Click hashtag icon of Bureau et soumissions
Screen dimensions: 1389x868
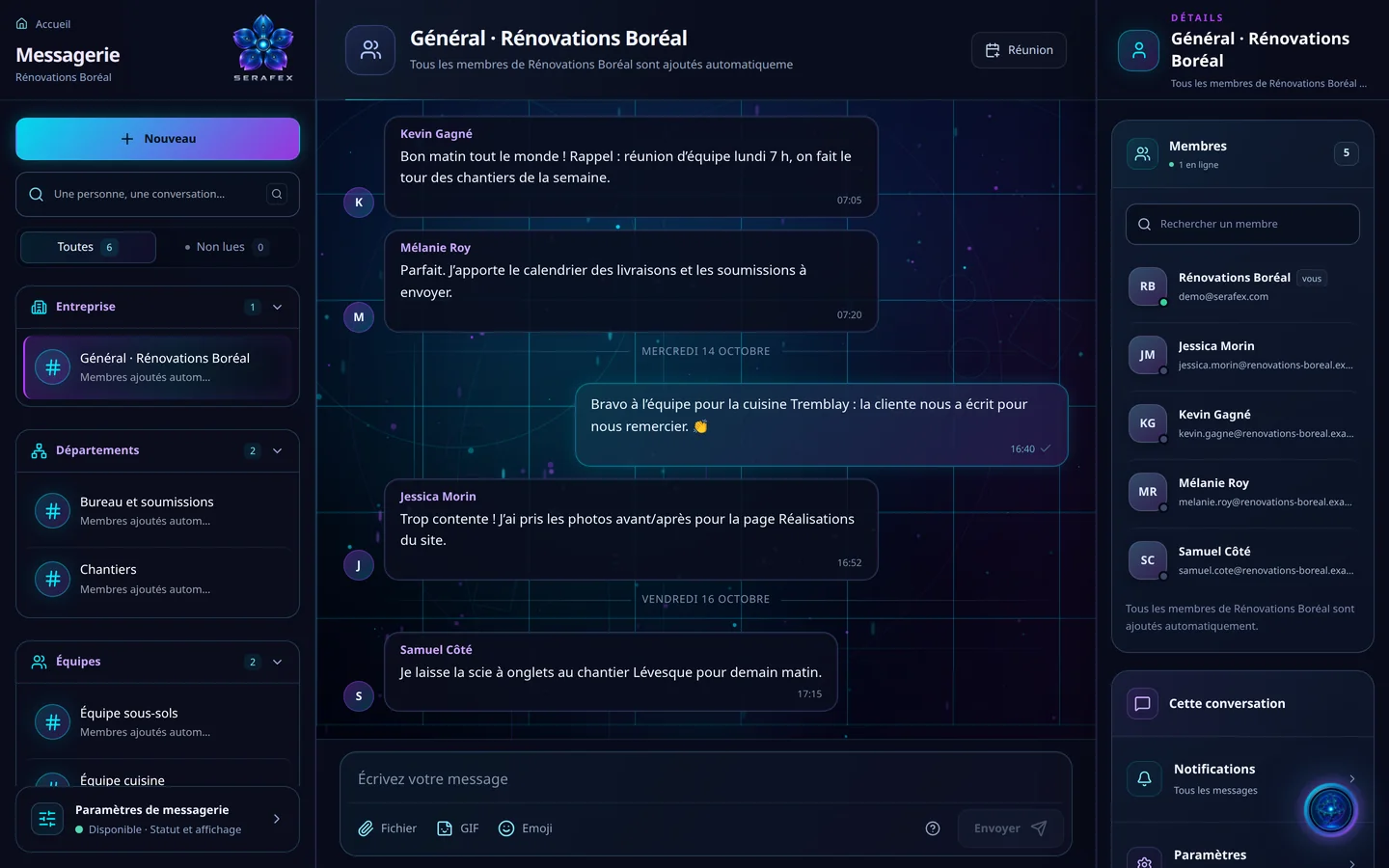[53, 511]
